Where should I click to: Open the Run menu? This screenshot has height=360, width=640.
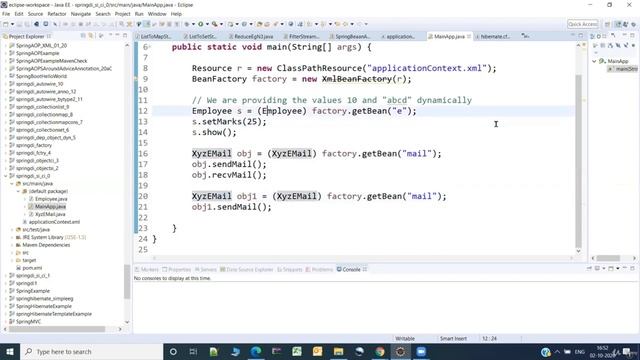click(x=139, y=14)
